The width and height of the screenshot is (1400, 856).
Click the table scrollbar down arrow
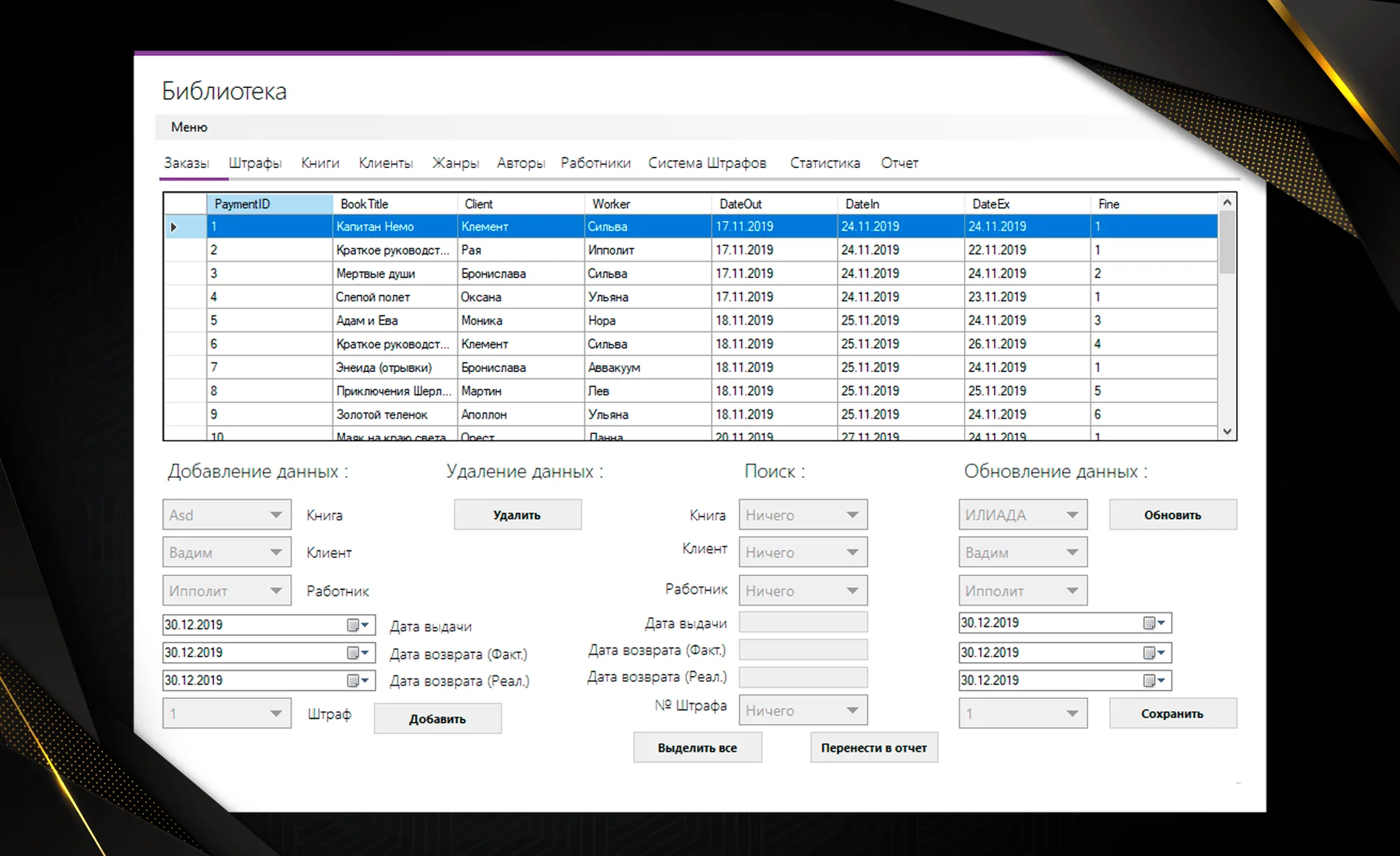tap(1227, 431)
